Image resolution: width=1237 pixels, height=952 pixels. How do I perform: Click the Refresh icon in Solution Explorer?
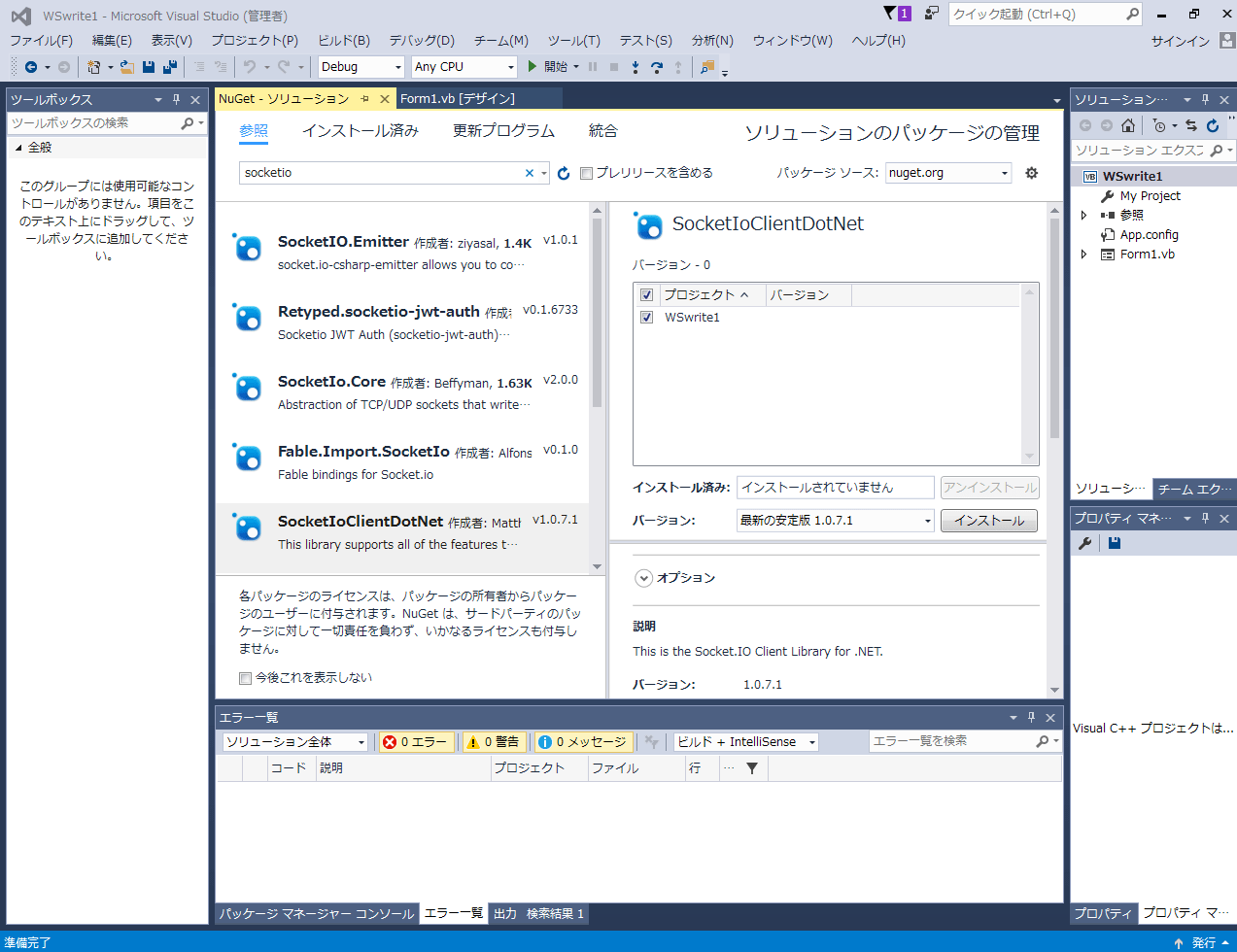tap(1211, 124)
